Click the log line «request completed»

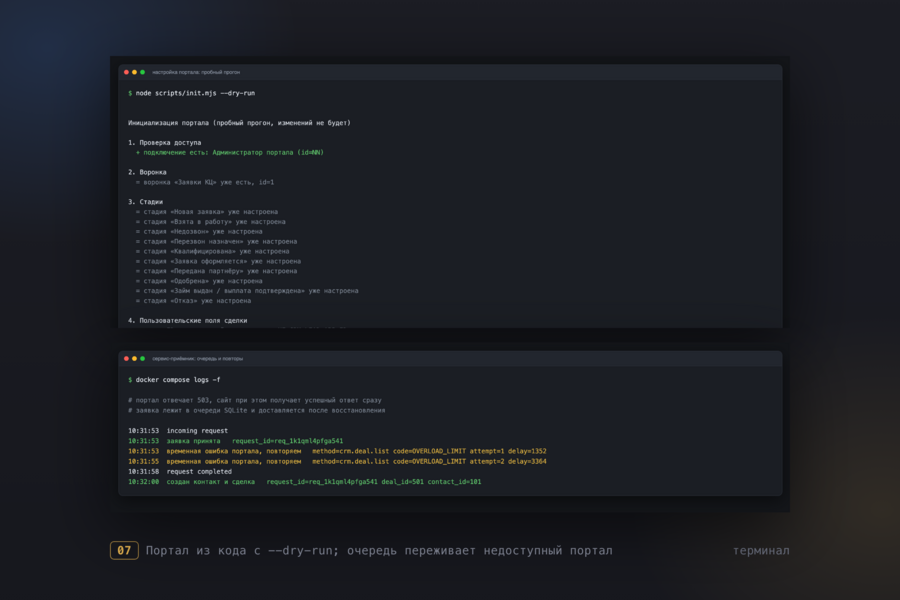coord(180,472)
